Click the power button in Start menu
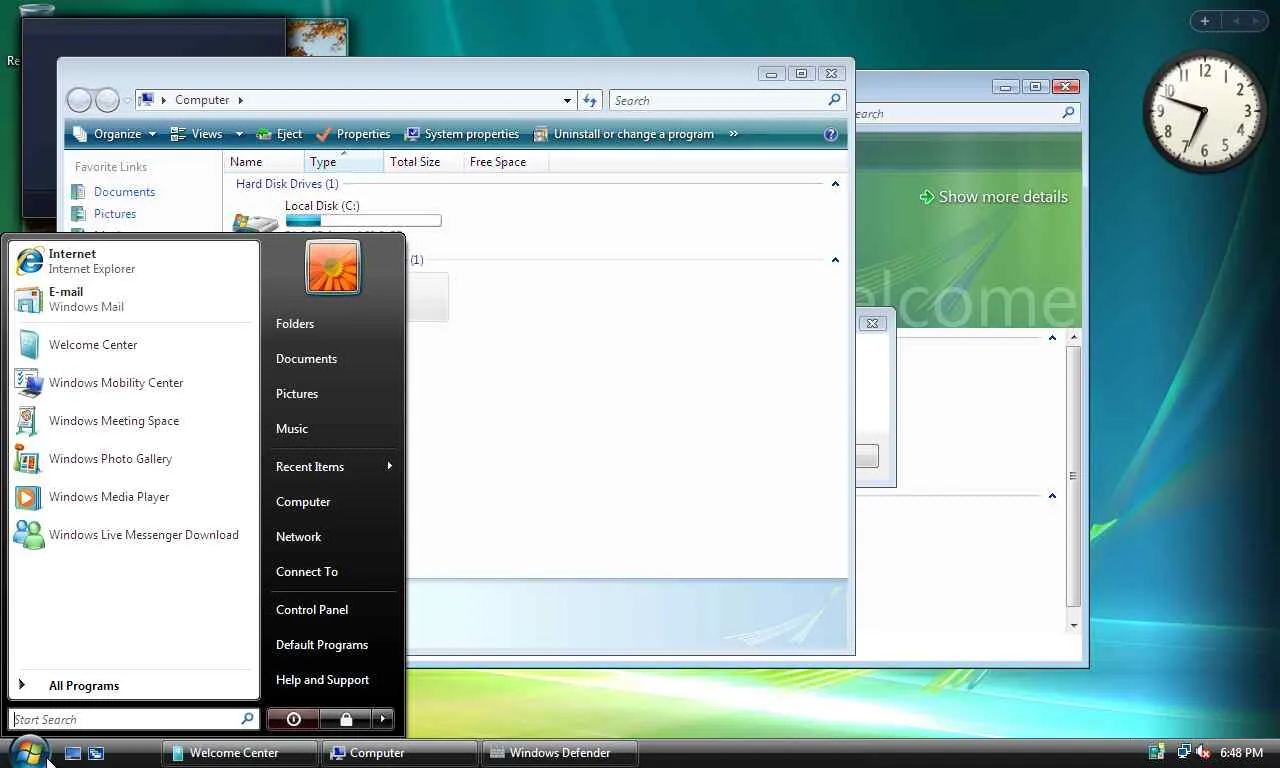The image size is (1280, 768). point(293,719)
